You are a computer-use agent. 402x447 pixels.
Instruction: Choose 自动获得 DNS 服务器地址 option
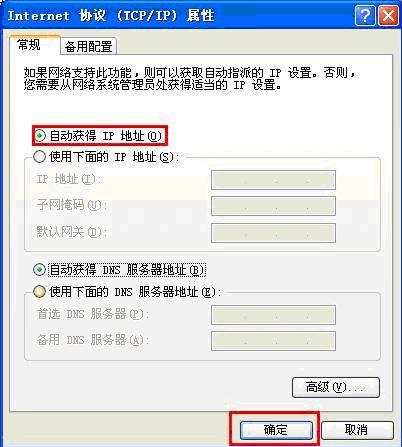tap(39, 270)
